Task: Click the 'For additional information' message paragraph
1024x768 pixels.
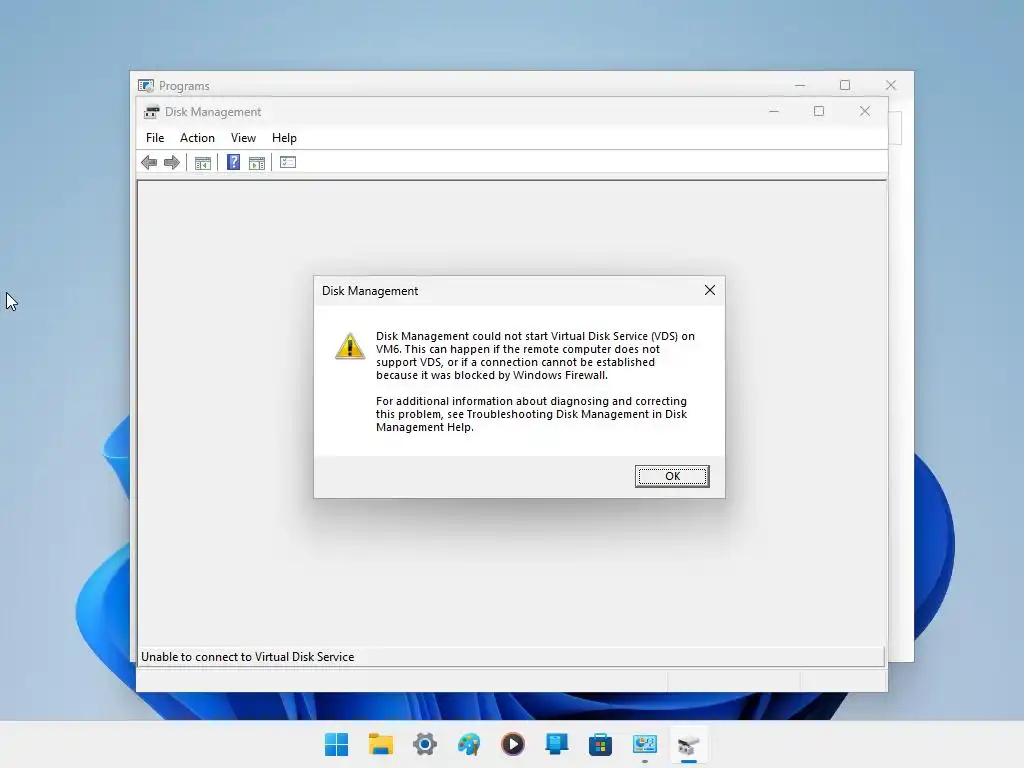Action: [x=532, y=414]
